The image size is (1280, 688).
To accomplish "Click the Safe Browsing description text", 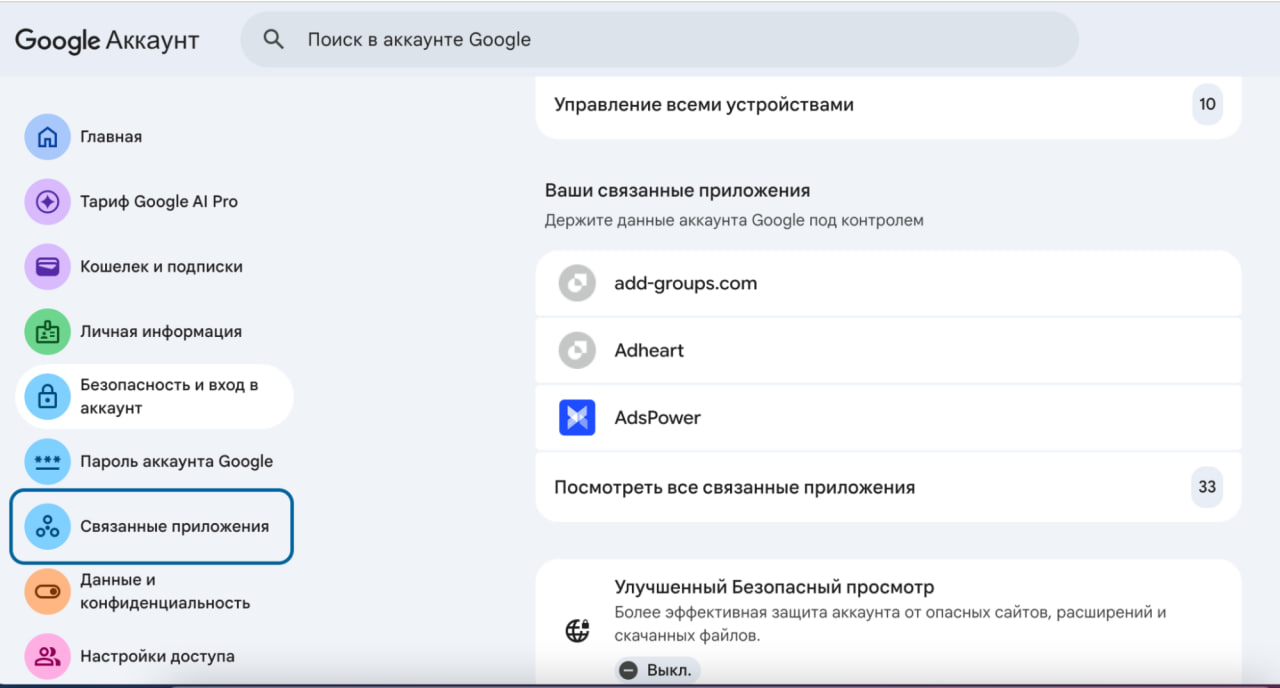I will (x=890, y=624).
